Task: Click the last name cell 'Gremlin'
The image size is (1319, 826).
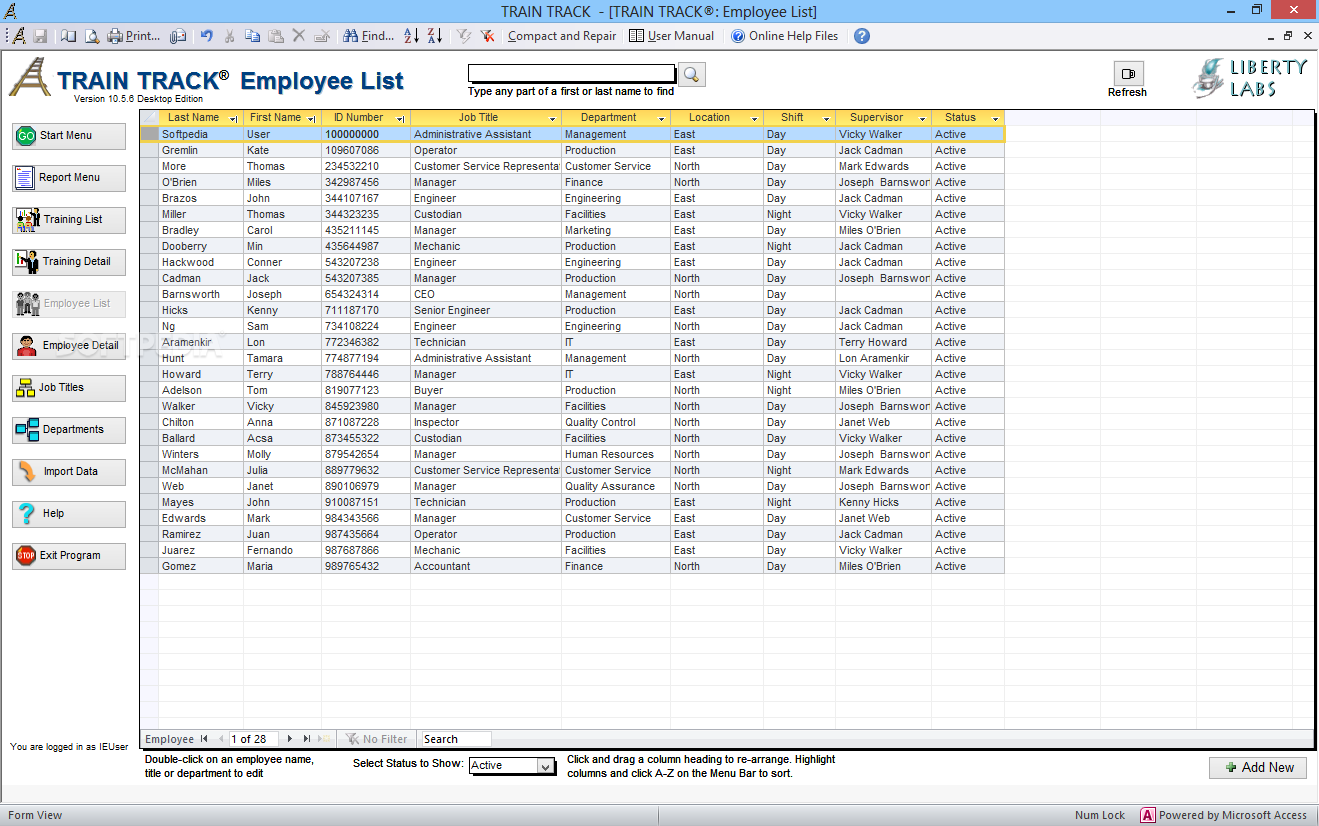Action: pyautogui.click(x=201, y=150)
